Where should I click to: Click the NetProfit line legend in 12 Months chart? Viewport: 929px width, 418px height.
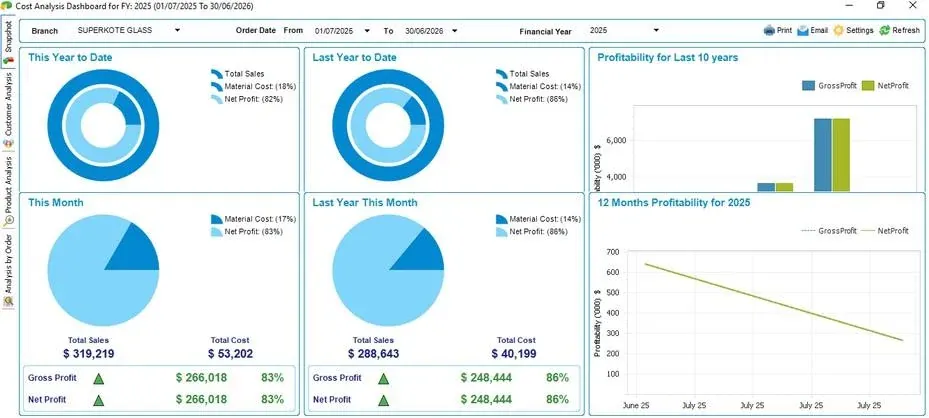click(885, 231)
